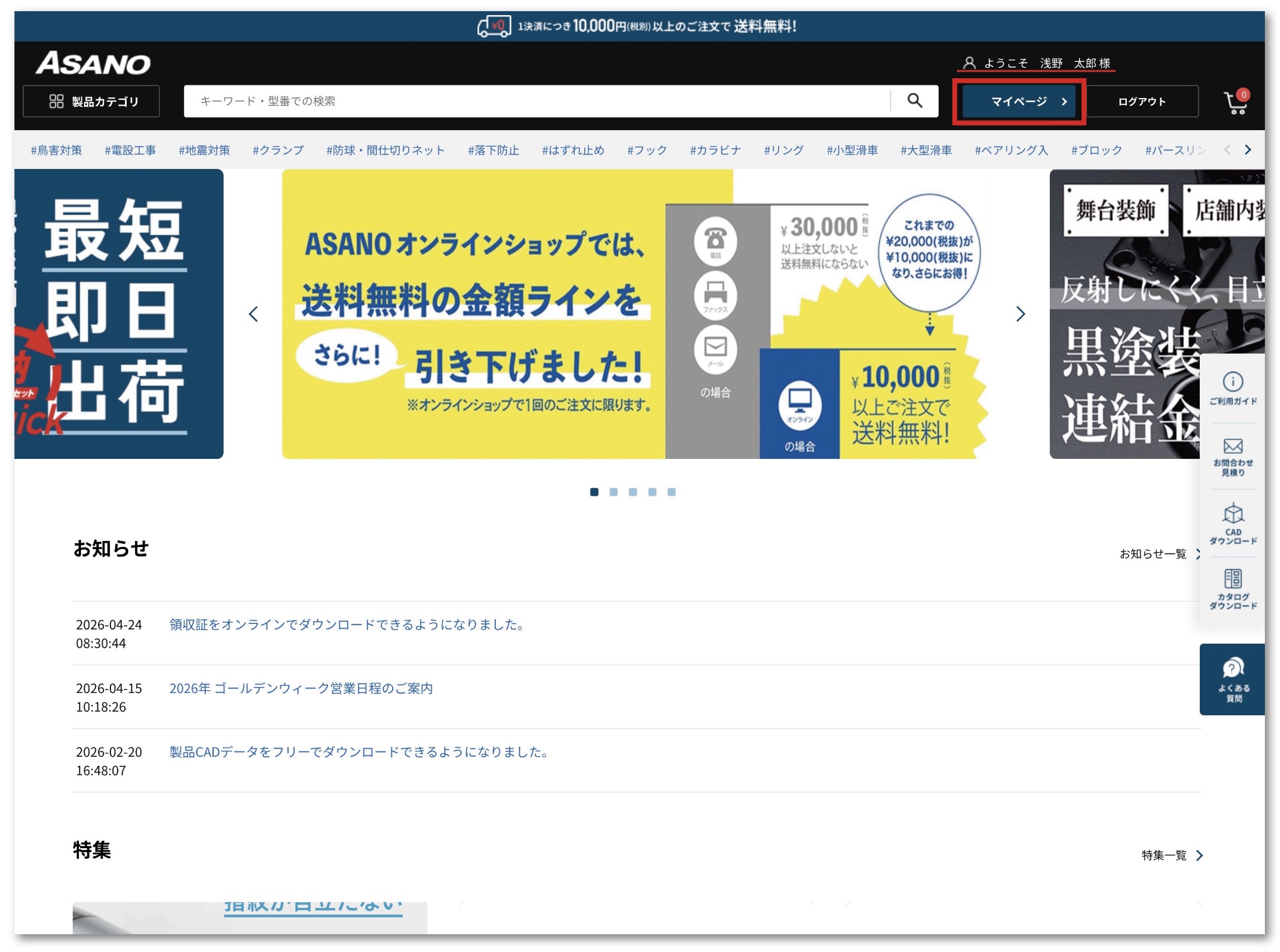Viewport: 1280px width, 952px height.
Task: Go to fourth carousel dot
Action: (x=652, y=492)
